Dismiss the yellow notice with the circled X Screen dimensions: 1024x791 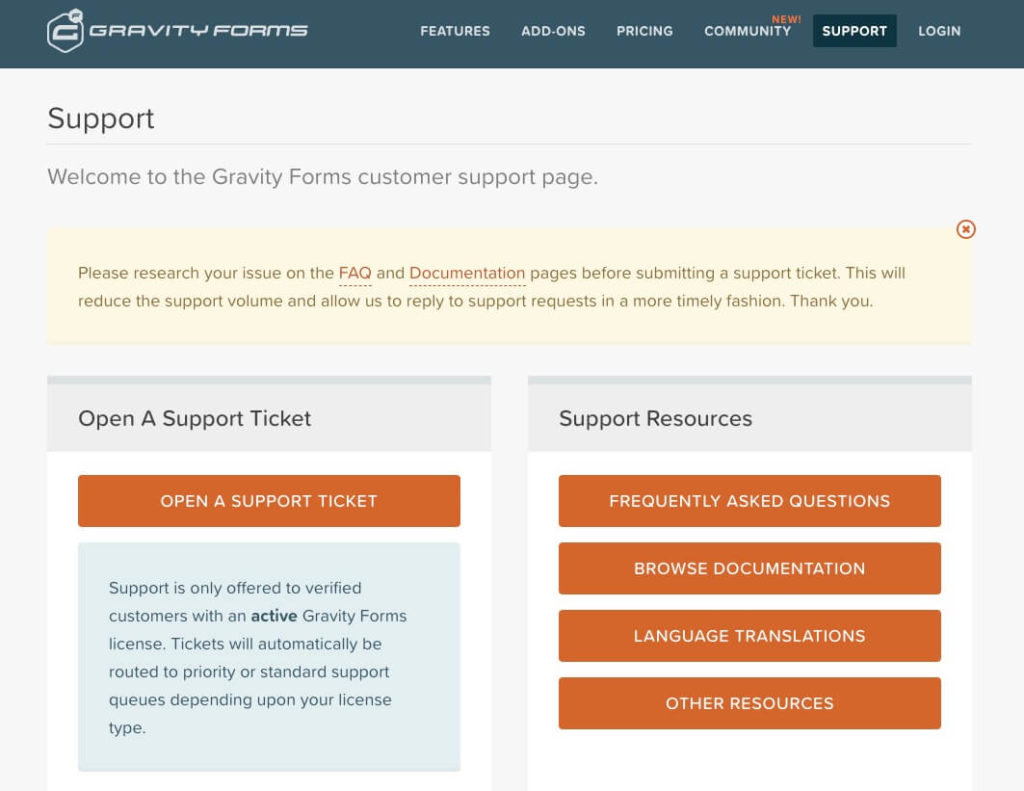966,229
